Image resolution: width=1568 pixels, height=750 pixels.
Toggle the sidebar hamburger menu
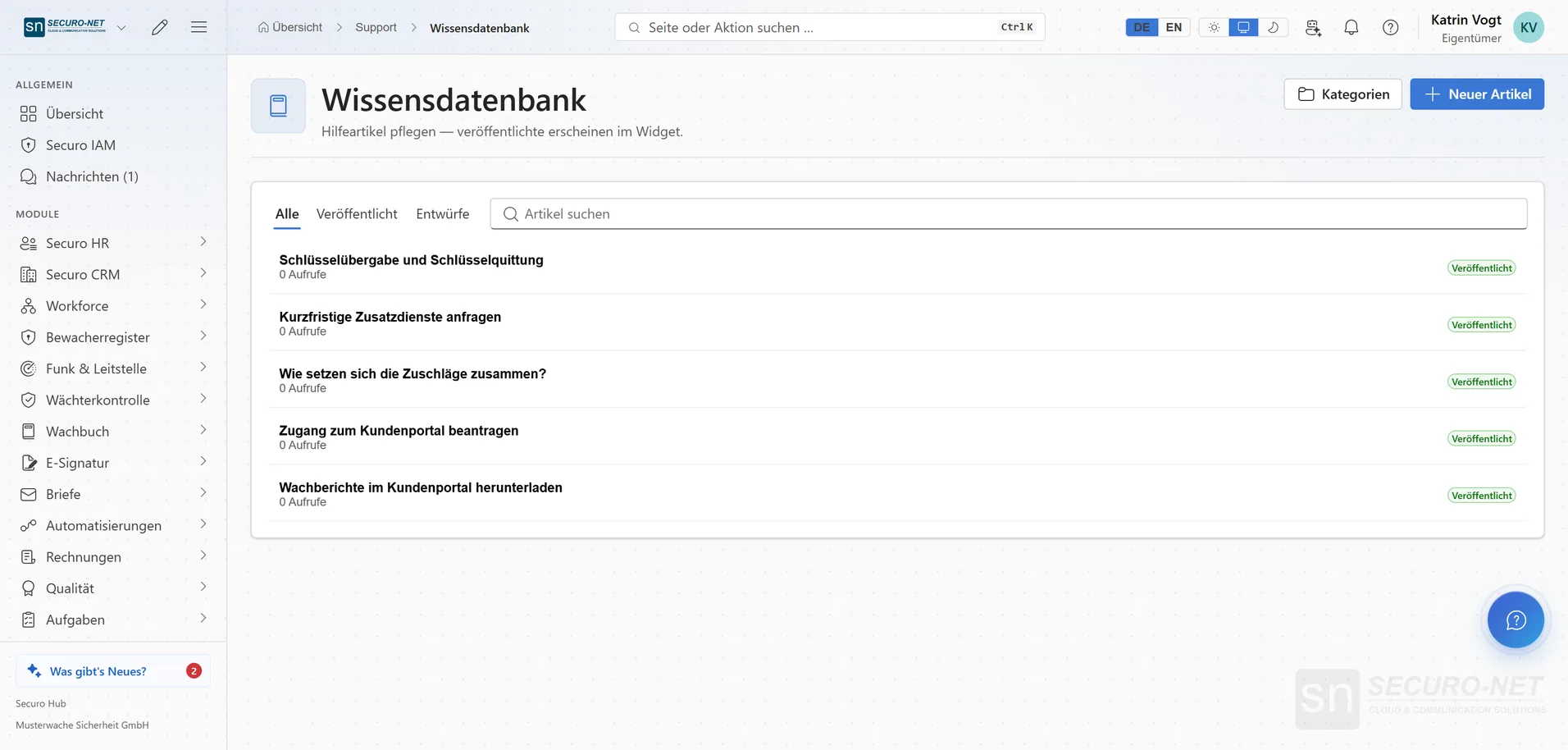click(x=198, y=27)
